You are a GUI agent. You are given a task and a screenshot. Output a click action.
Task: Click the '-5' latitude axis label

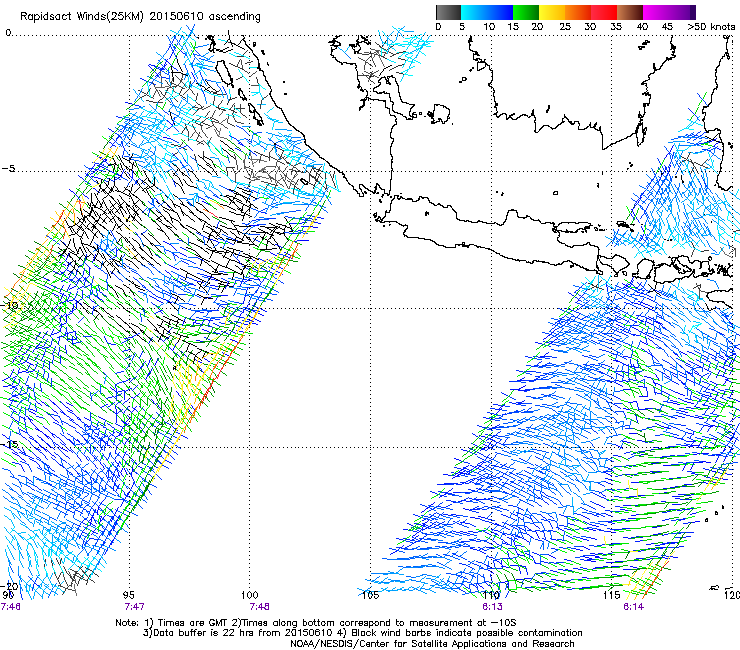click(x=8, y=169)
